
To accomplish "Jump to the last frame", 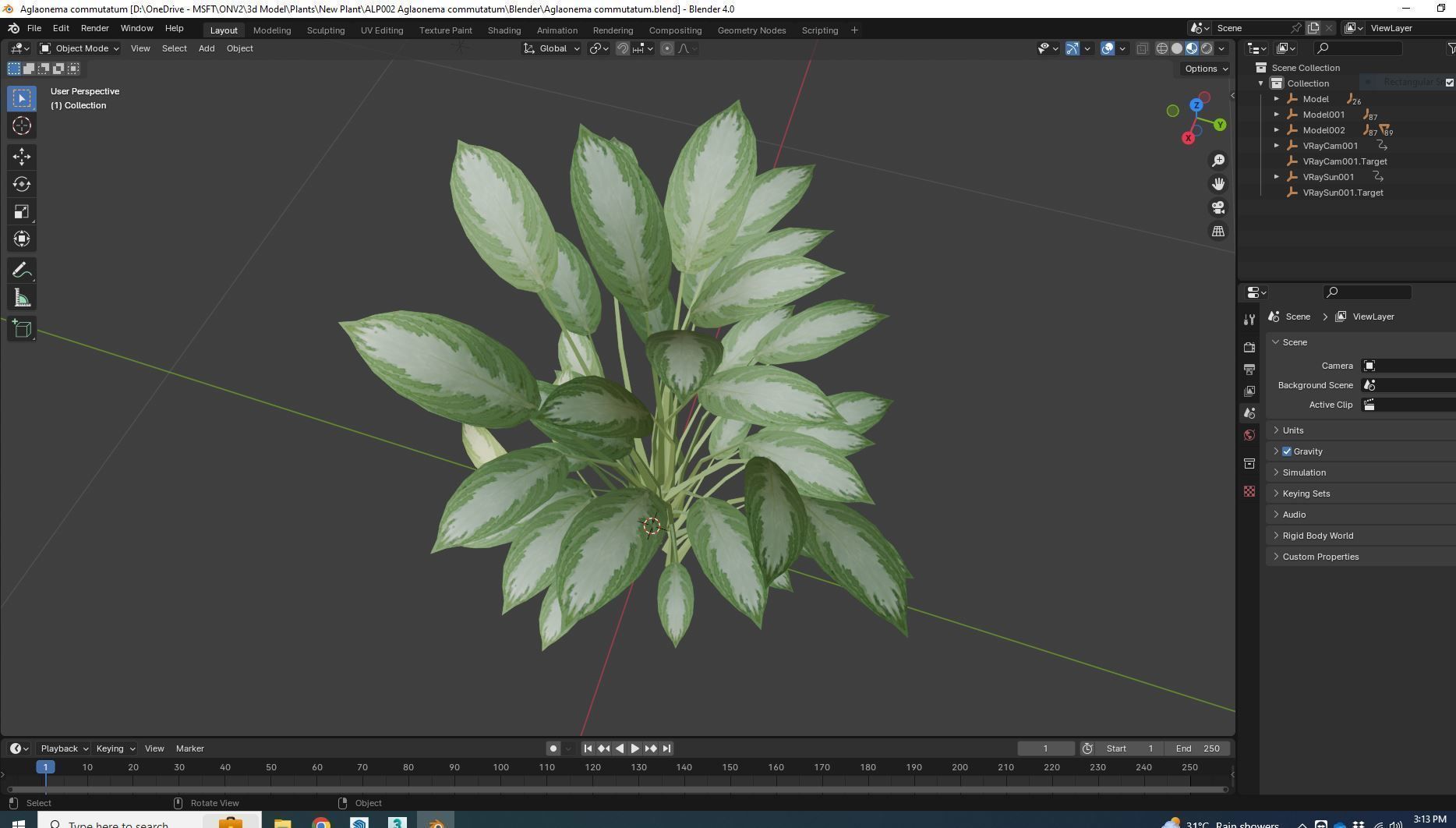I will pyautogui.click(x=666, y=748).
